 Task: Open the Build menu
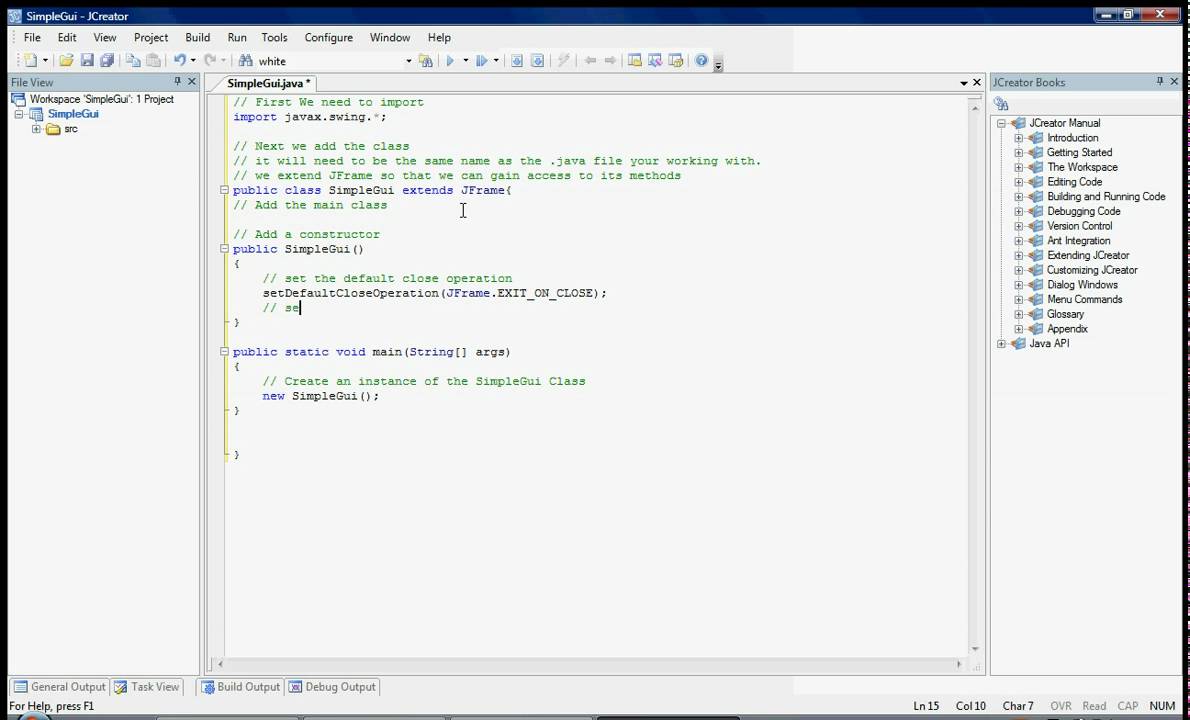[197, 37]
